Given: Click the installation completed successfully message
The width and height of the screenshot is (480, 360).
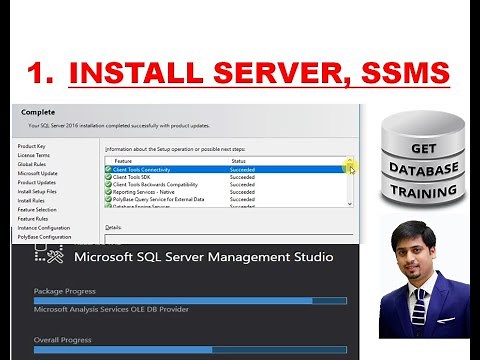Looking at the screenshot, I should 119,126.
